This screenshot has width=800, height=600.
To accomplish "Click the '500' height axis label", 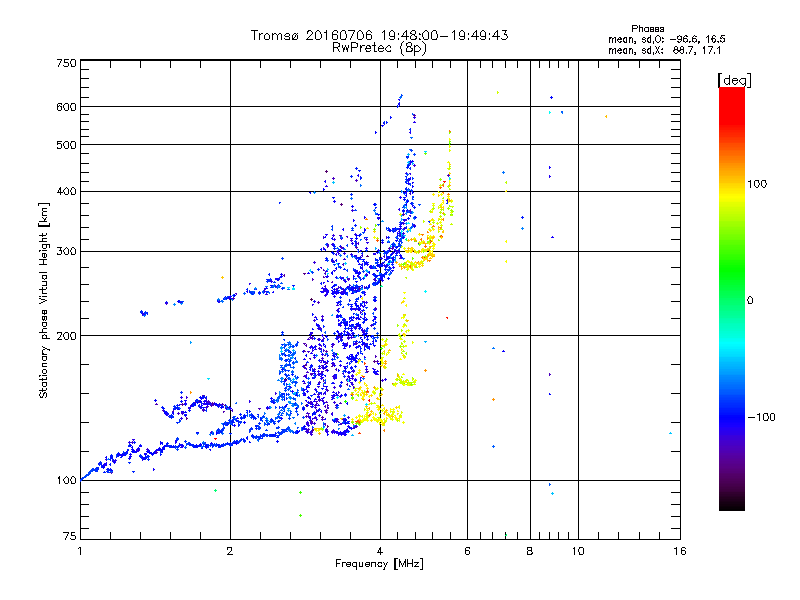I will (x=66, y=145).
